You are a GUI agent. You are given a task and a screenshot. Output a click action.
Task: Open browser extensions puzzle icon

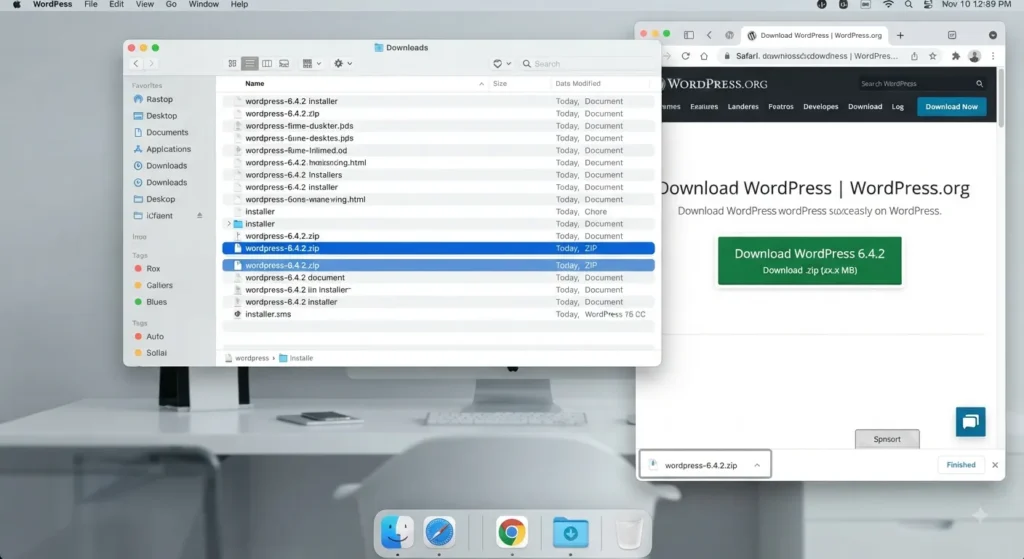[955, 56]
